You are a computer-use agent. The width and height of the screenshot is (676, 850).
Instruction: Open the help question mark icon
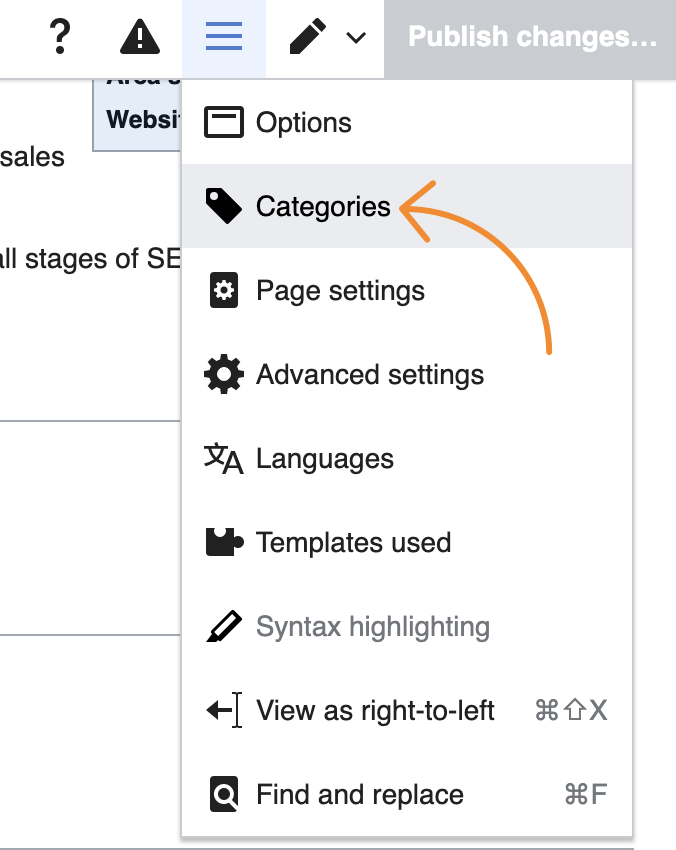coord(61,38)
